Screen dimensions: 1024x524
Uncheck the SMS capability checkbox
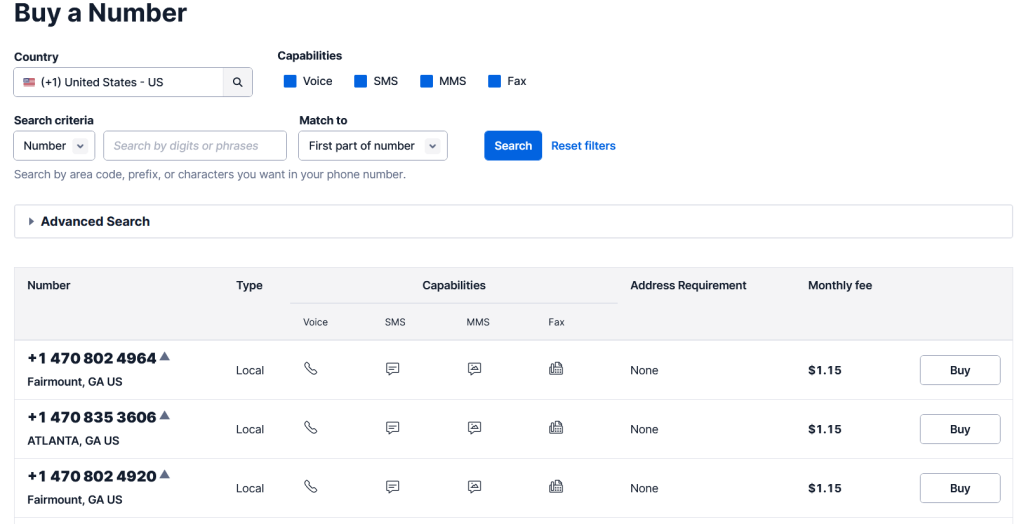pos(360,81)
